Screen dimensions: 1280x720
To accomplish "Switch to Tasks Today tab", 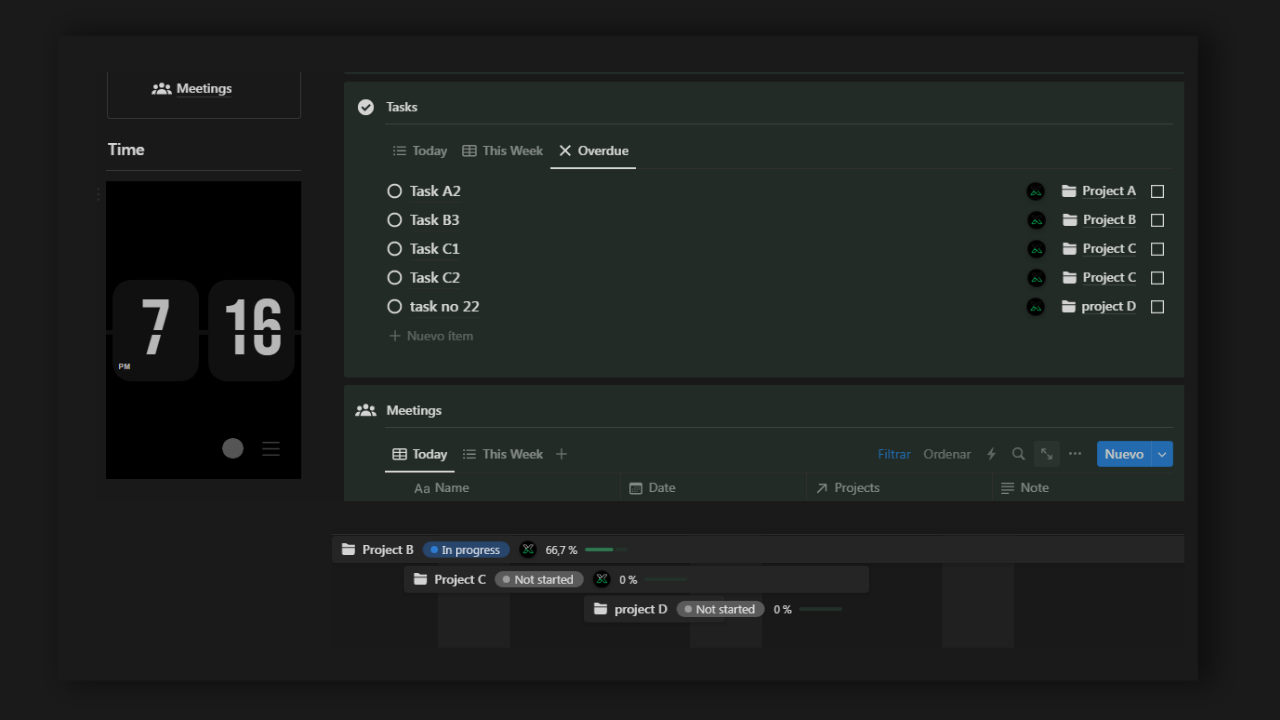I will coord(420,151).
